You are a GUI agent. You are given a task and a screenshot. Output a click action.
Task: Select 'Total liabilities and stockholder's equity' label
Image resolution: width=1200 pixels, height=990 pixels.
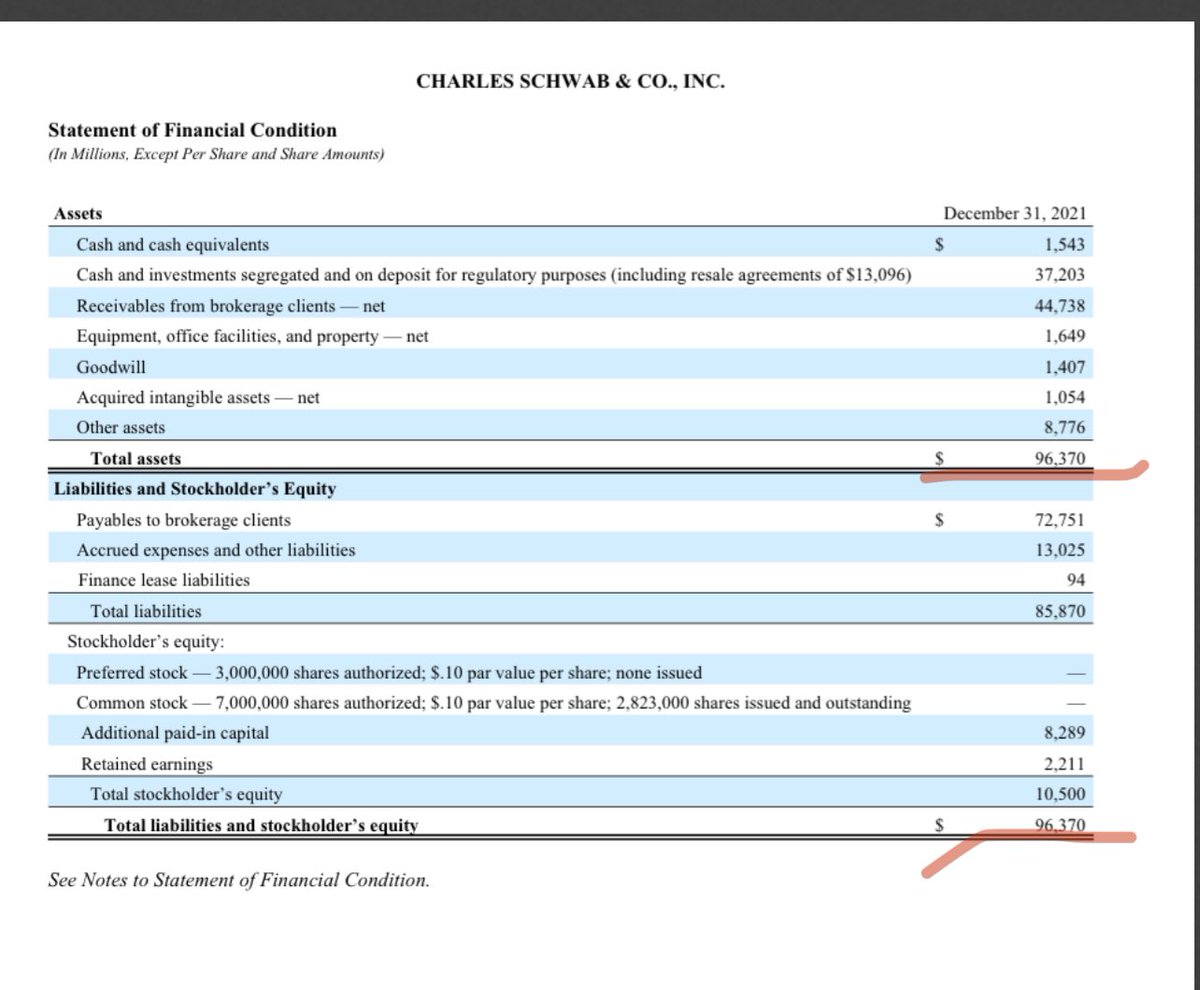[262, 826]
